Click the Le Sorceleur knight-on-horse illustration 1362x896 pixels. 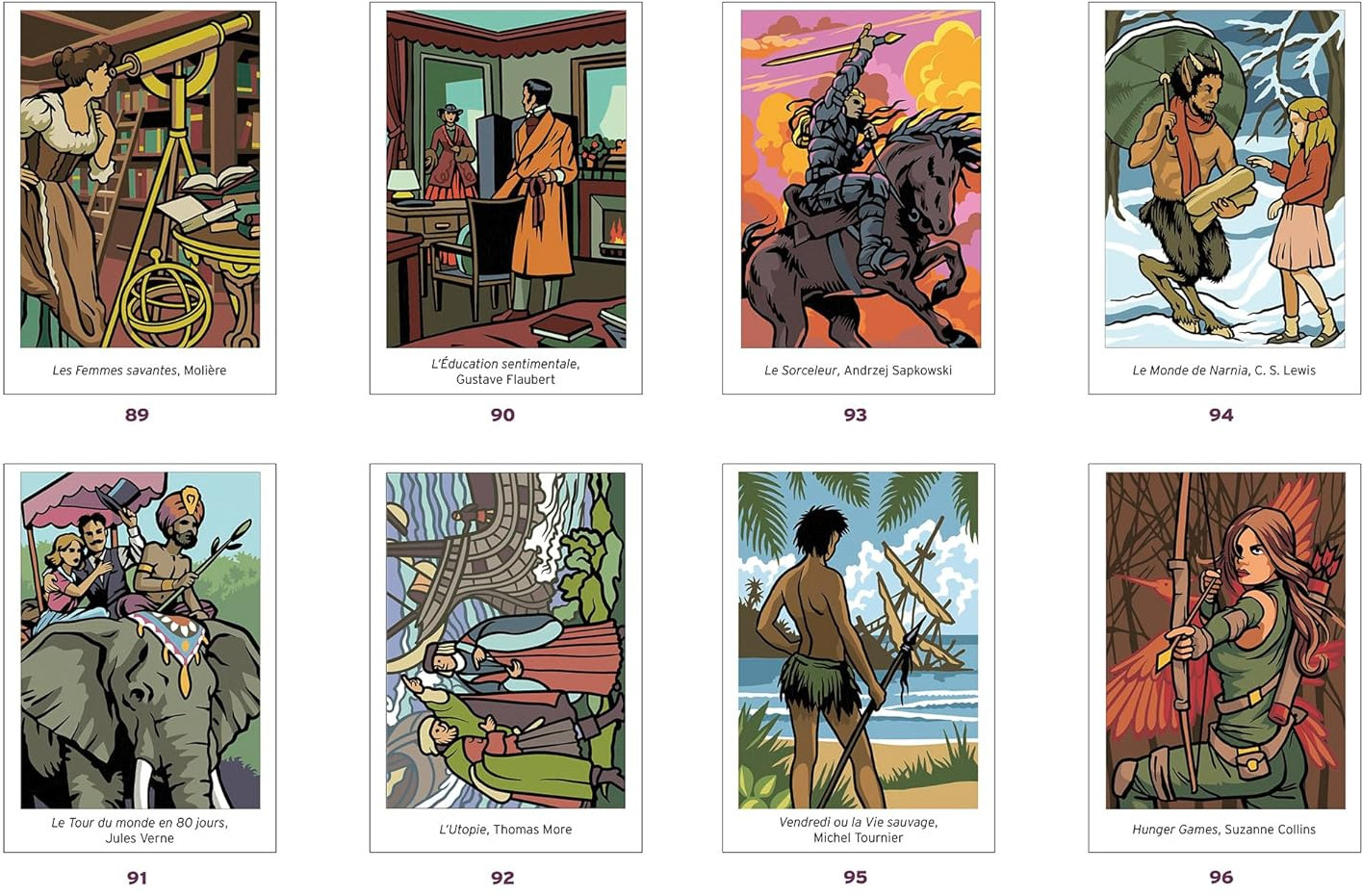(x=861, y=179)
